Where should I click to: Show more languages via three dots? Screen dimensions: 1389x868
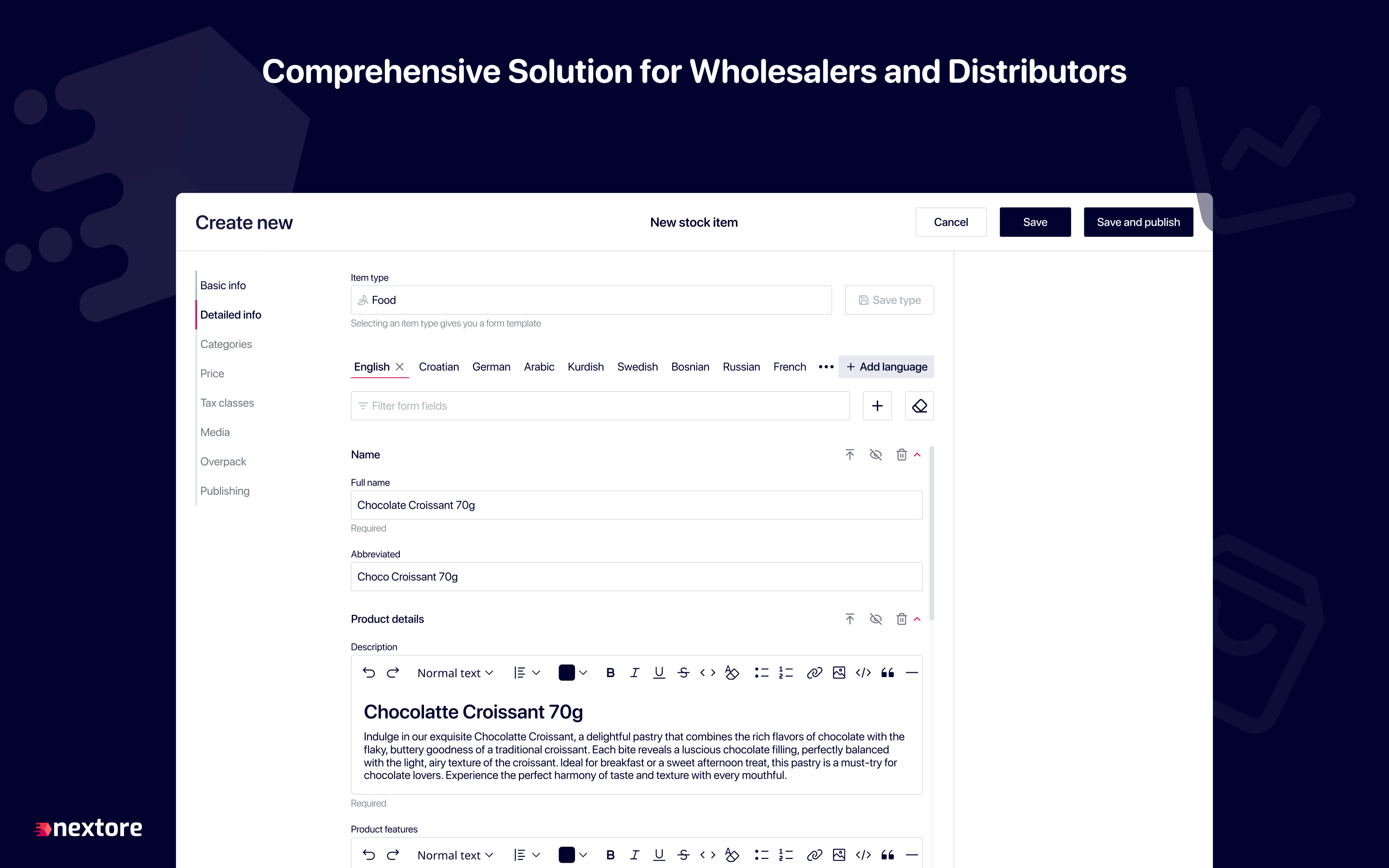(825, 367)
